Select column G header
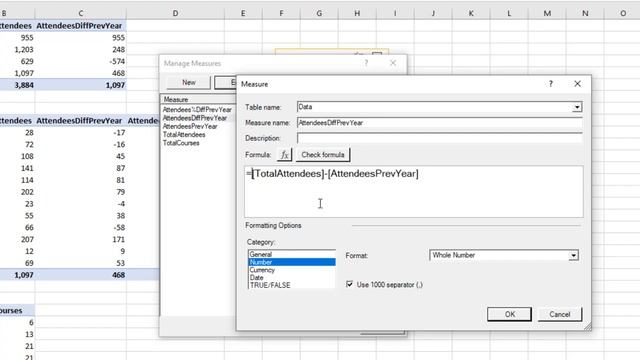The width and height of the screenshot is (640, 360). [319, 13]
